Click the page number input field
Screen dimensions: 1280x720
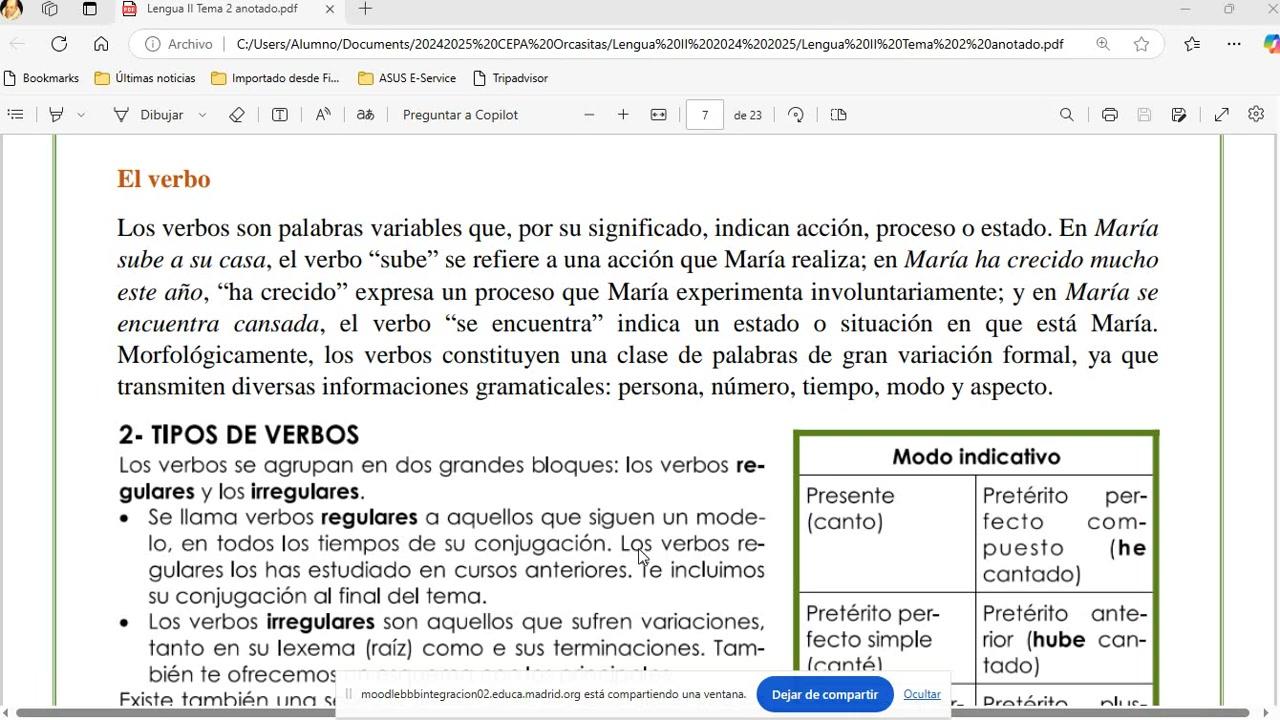pyautogui.click(x=705, y=115)
